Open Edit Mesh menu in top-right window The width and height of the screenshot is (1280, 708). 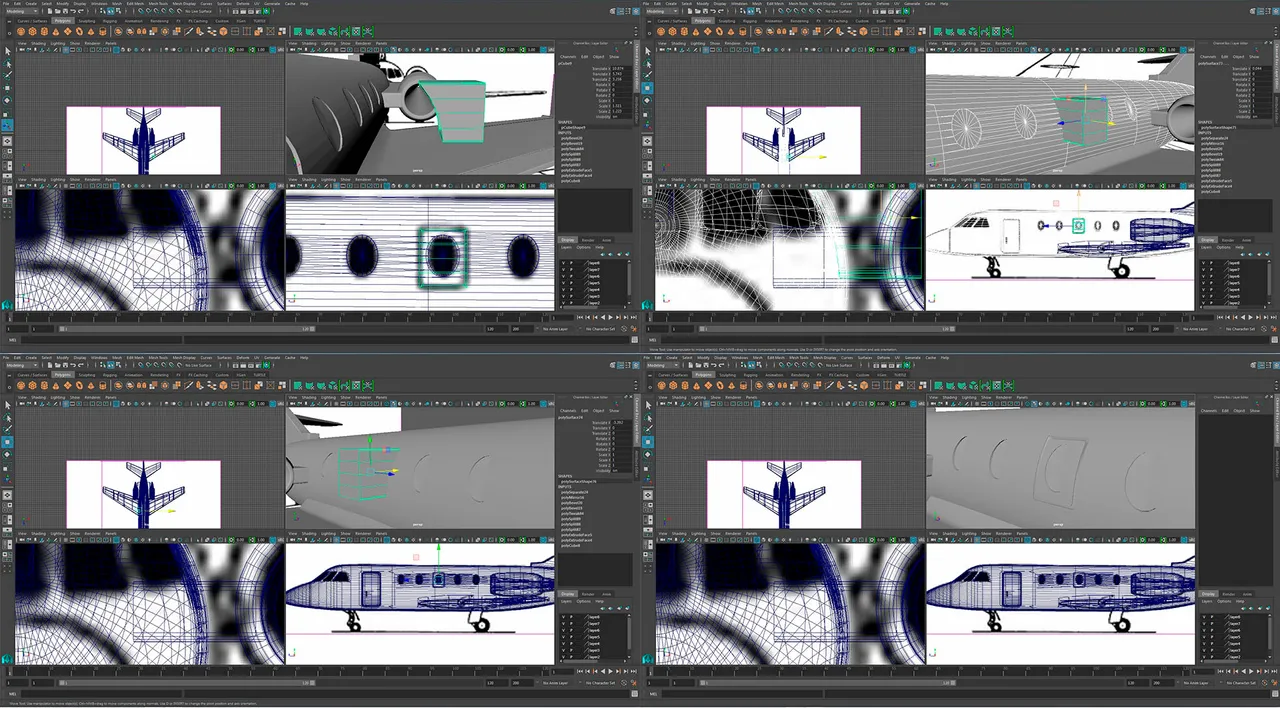pyautogui.click(x=777, y=4)
